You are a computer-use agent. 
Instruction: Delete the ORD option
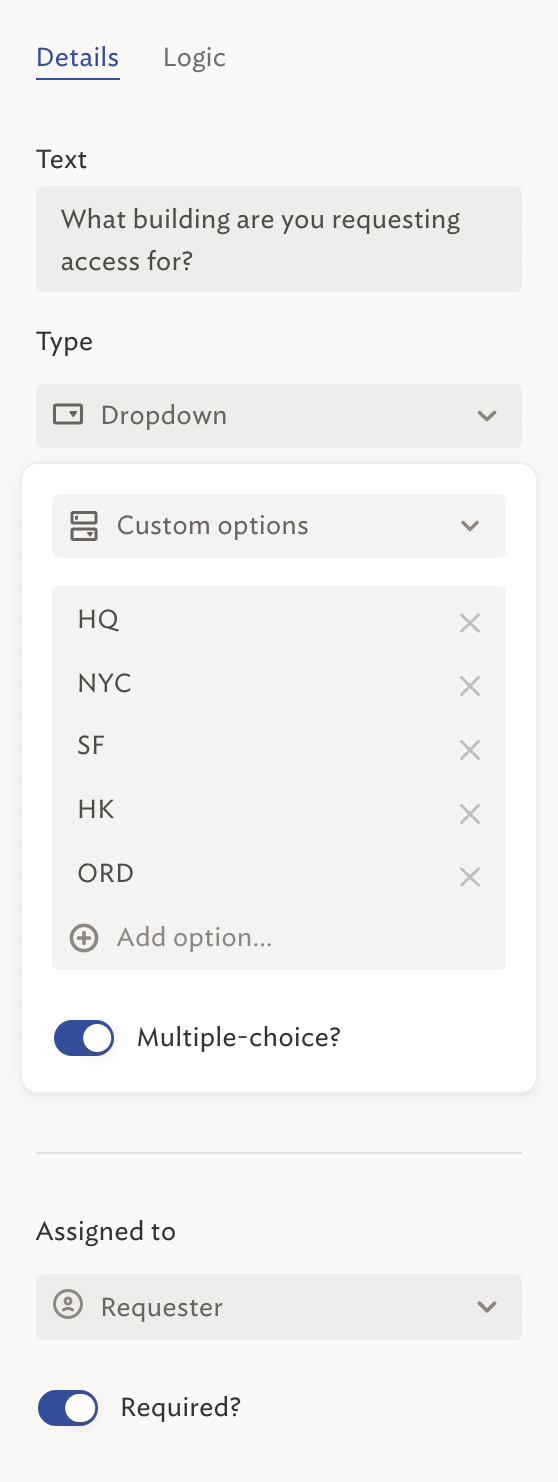coord(470,877)
